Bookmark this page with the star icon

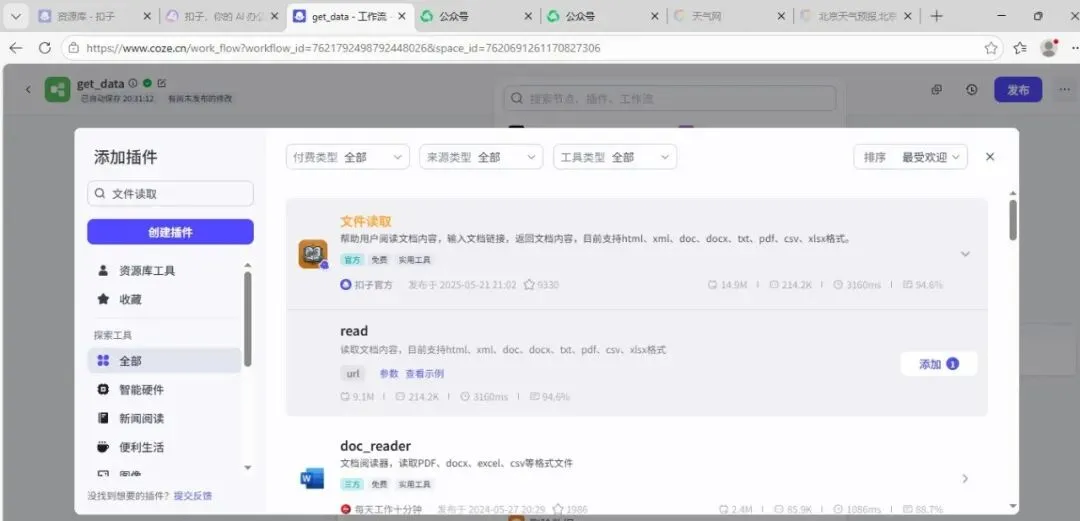990,48
